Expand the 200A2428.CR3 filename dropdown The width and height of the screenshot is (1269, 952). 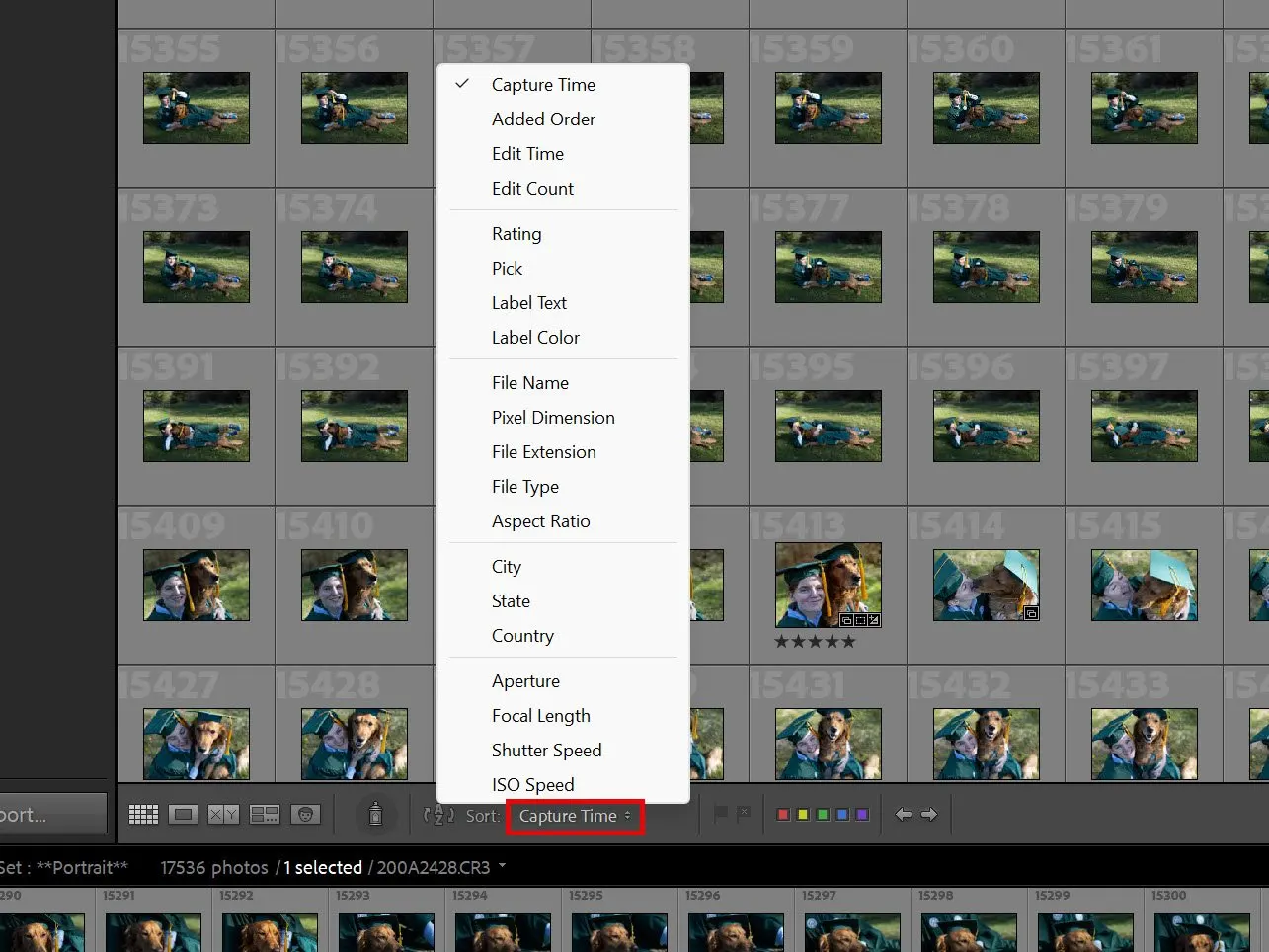[502, 867]
